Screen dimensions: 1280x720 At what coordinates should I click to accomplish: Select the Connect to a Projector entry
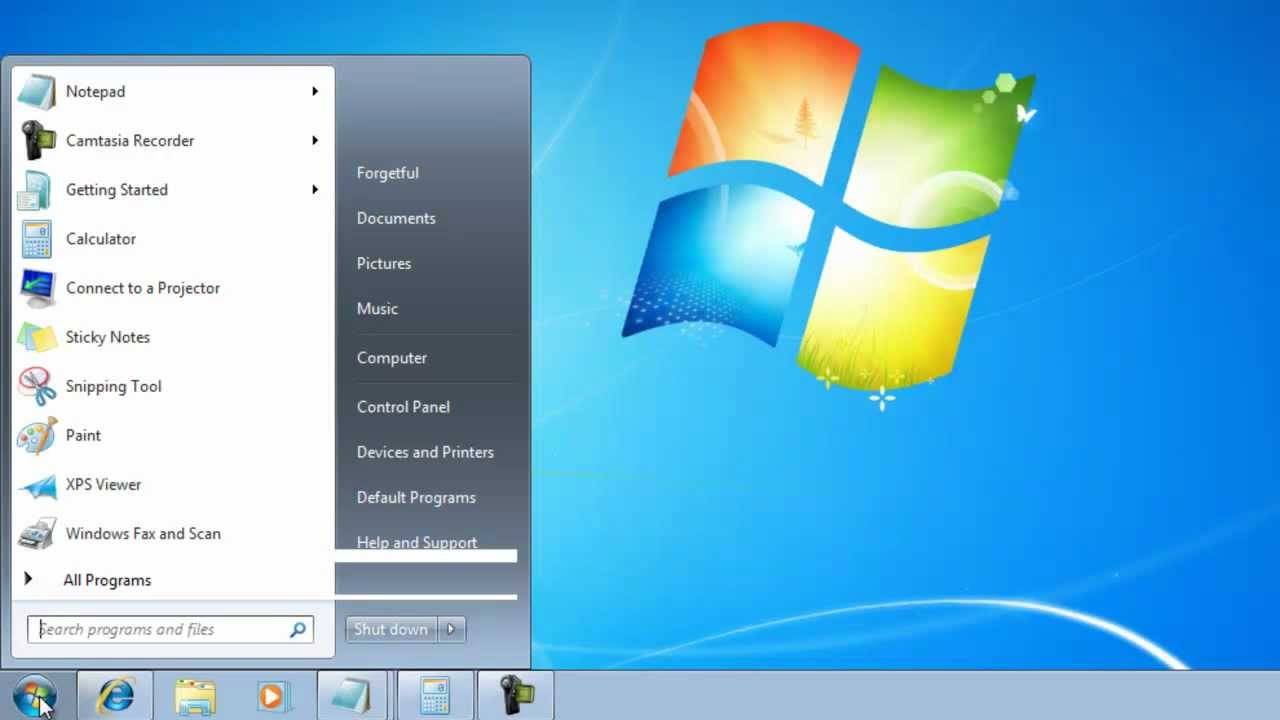click(x=172, y=288)
